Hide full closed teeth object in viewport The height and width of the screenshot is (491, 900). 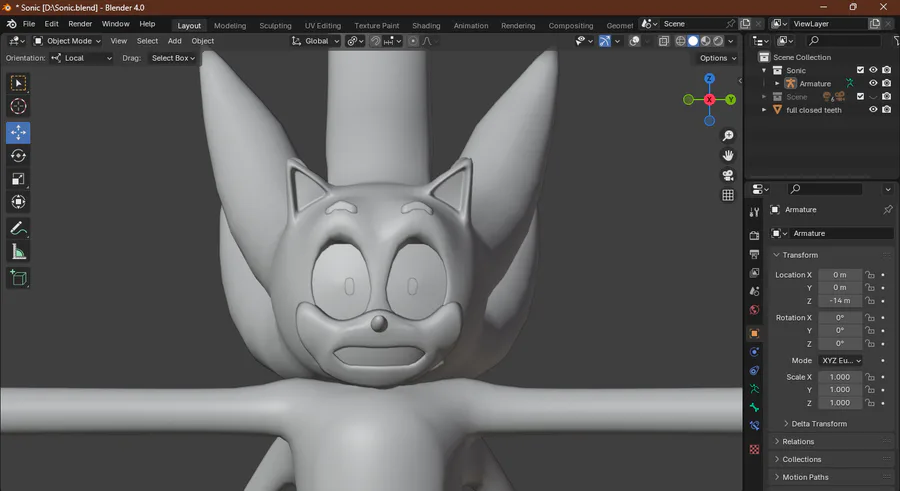(x=873, y=110)
